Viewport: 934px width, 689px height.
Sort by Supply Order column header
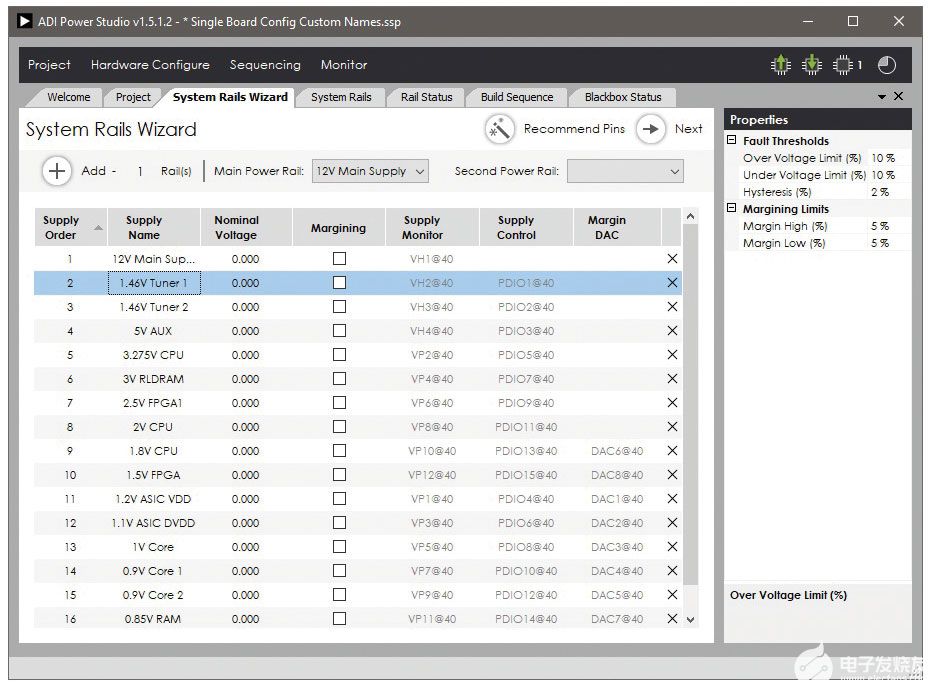click(x=62, y=228)
